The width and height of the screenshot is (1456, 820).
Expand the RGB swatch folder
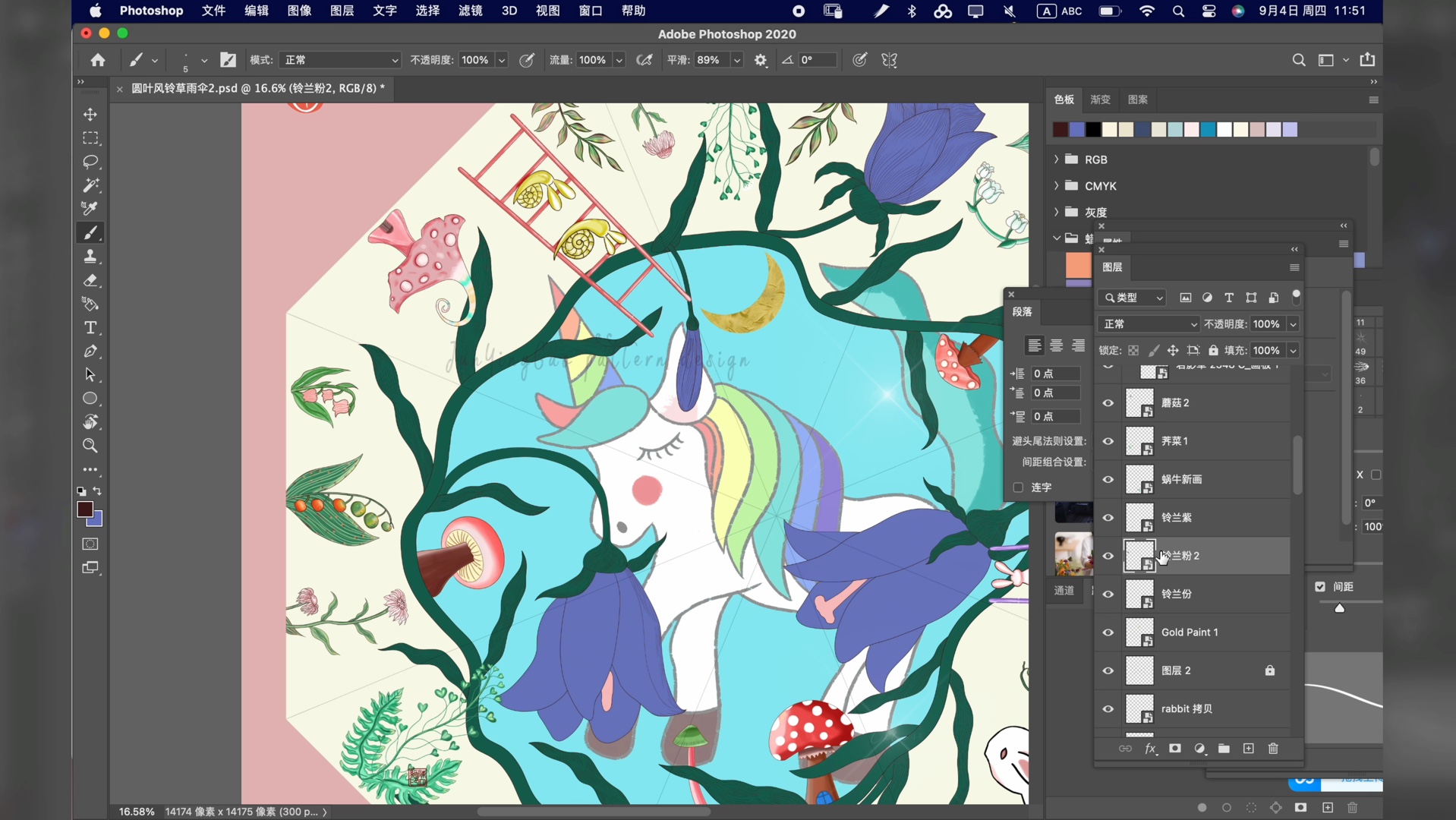(1056, 159)
